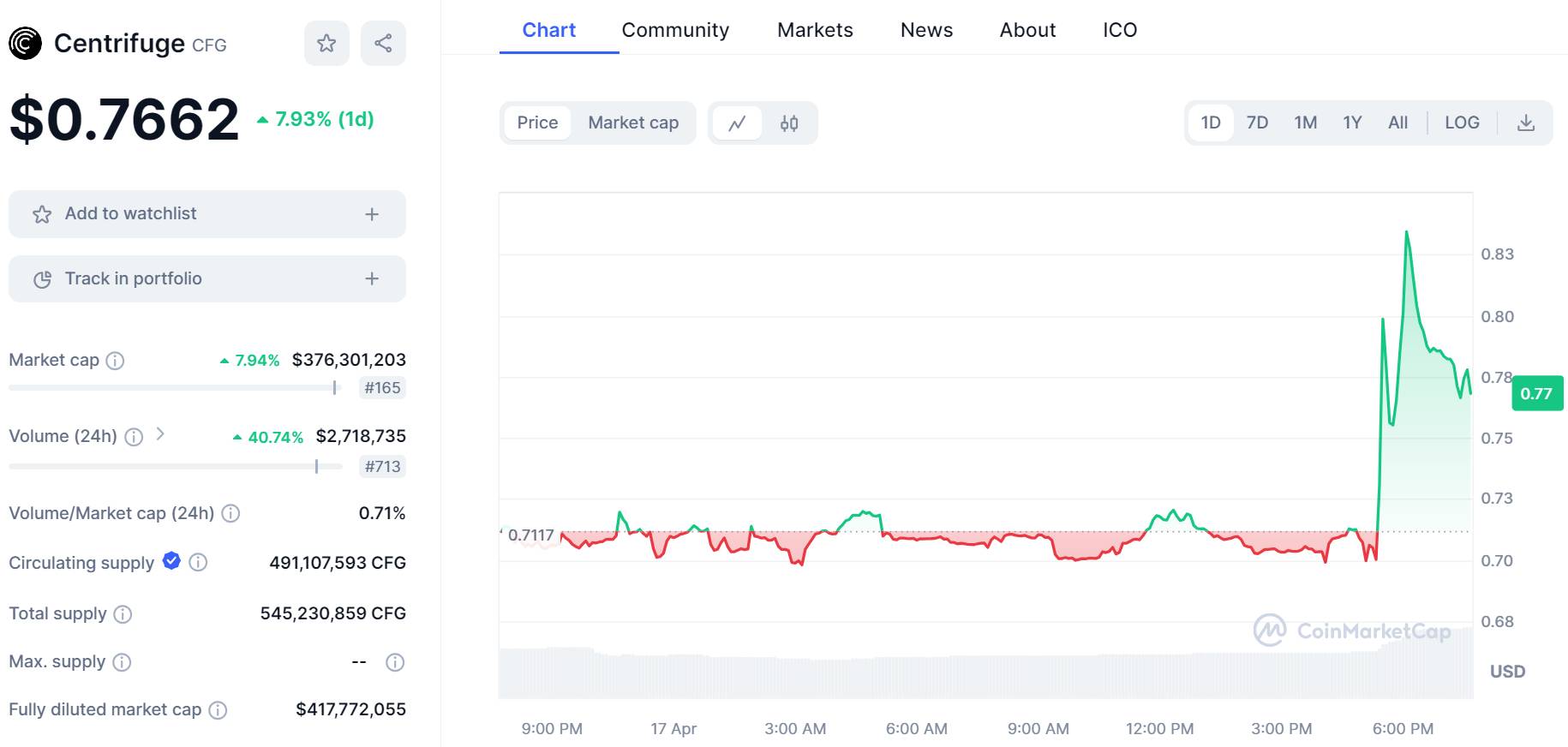The image size is (1568, 747).
Task: Click the $417,772,055 fully diluted value
Action: pyautogui.click(x=350, y=709)
